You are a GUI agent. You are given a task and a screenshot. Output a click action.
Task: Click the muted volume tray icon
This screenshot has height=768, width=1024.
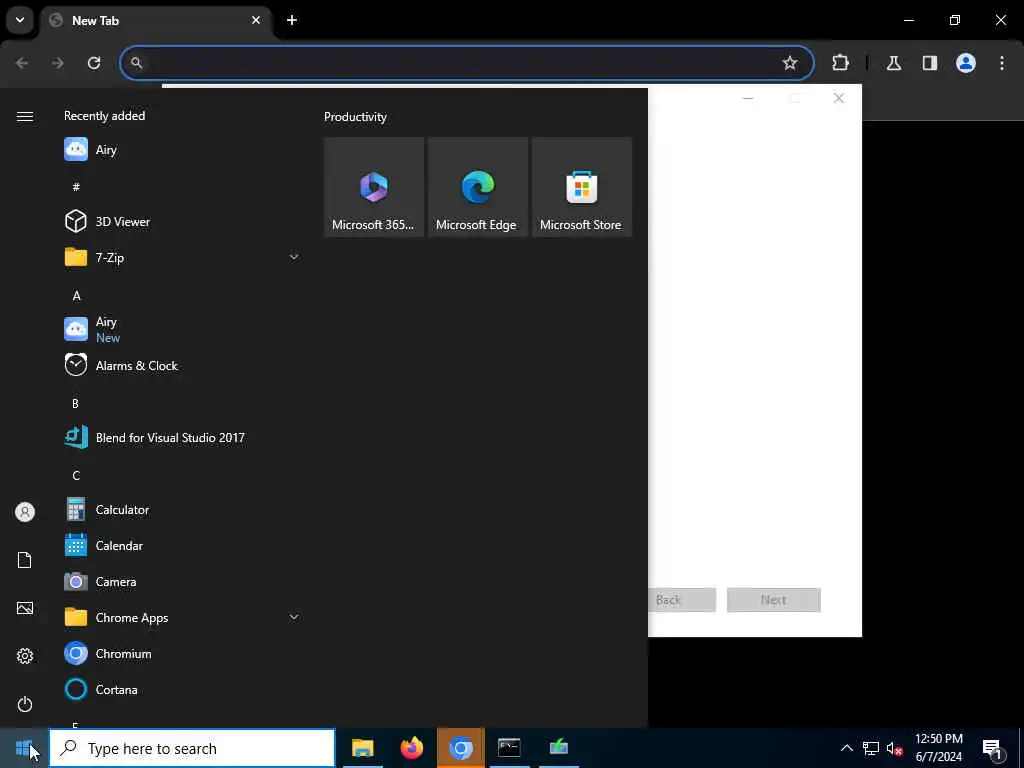pyautogui.click(x=894, y=748)
